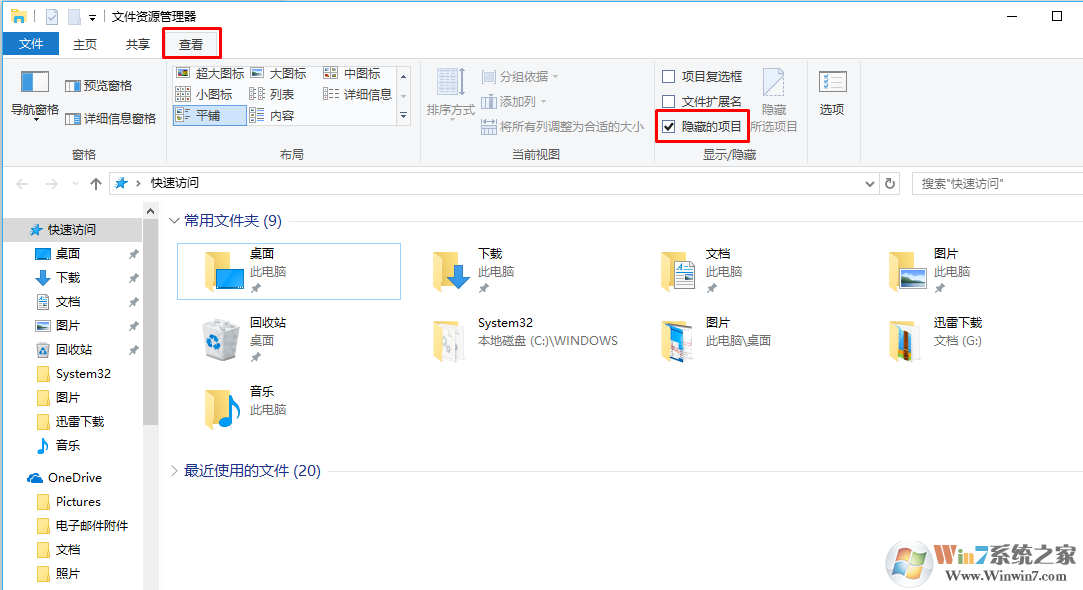1083x590 pixels.
Task: Select Thunder downloads (迅雷下载) in sidebar
Action: tap(79, 421)
